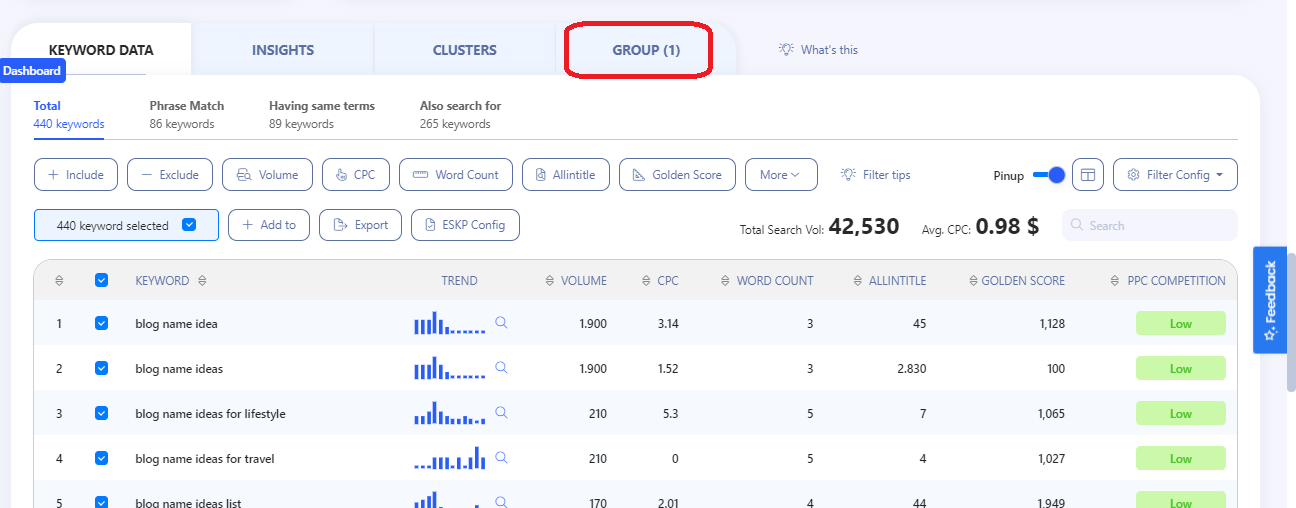This screenshot has height=508, width=1296.
Task: Open trend magnifier for blog name ideas list
Action: click(x=502, y=501)
